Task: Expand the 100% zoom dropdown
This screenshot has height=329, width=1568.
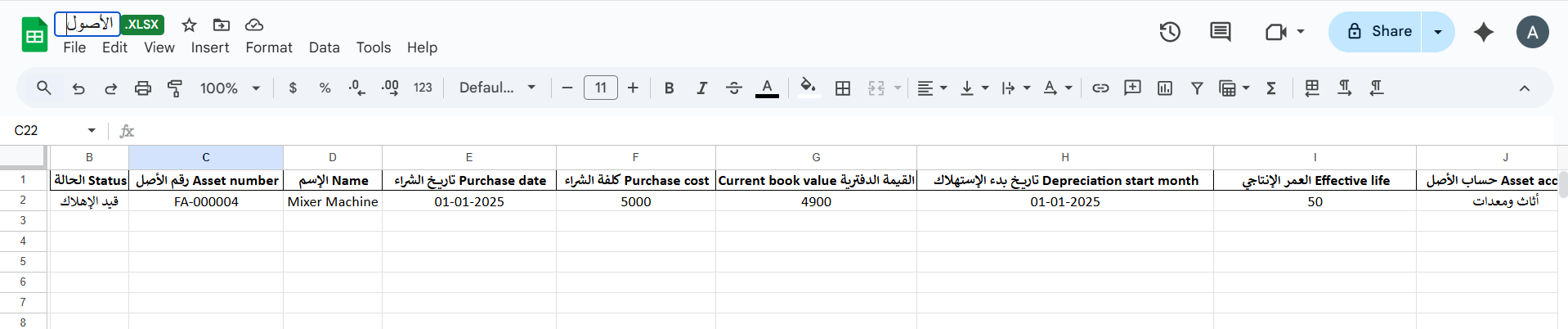Action: (x=230, y=88)
